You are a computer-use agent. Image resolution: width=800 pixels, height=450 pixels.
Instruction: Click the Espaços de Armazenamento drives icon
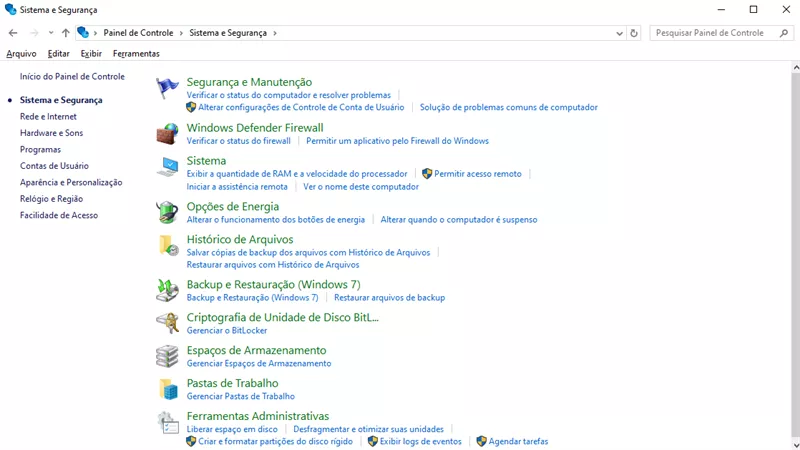pyautogui.click(x=167, y=356)
